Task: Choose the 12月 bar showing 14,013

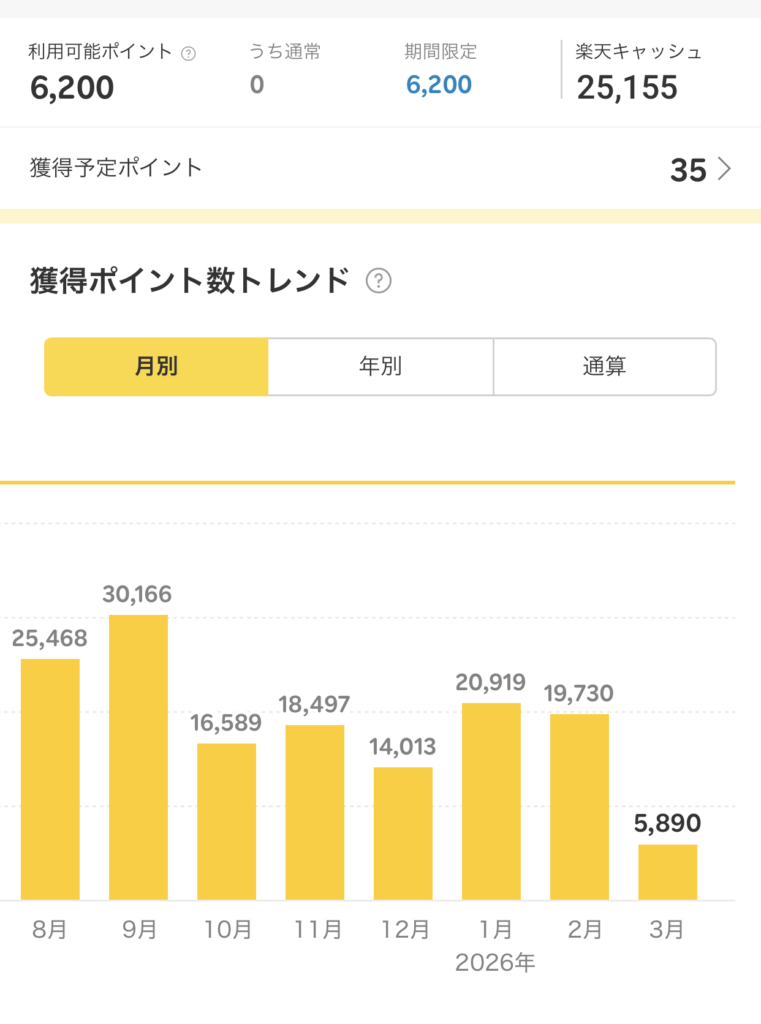Action: click(x=403, y=833)
